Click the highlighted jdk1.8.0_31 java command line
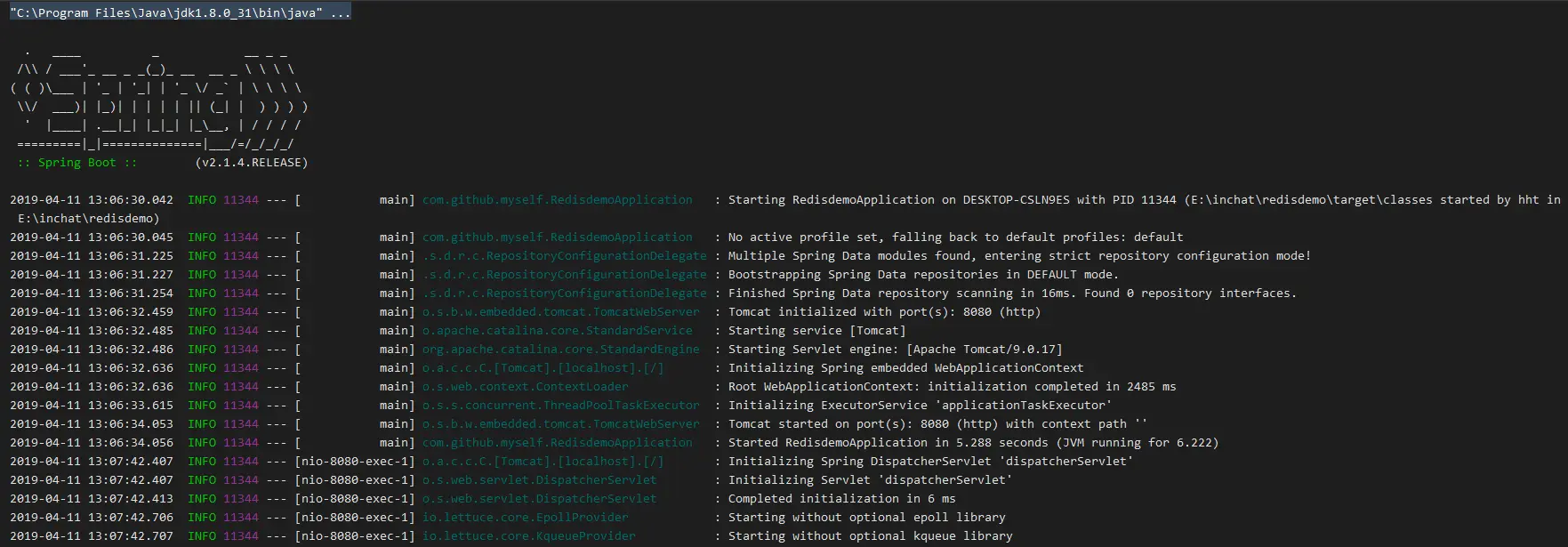The image size is (1568, 547). (x=181, y=13)
